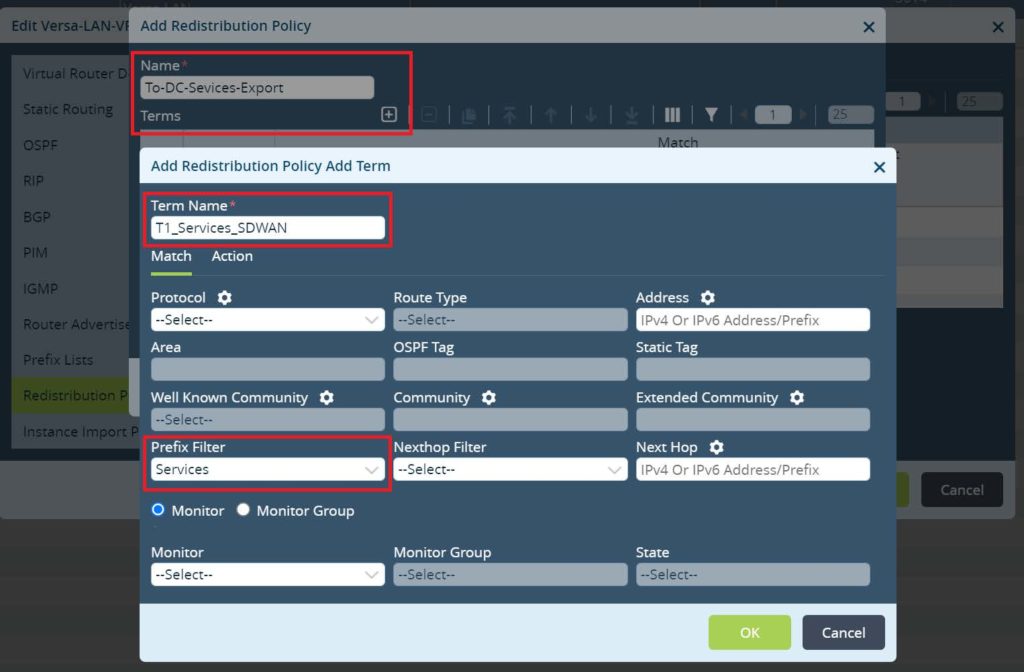Open the Prefix Filter dropdown showing Services
This screenshot has width=1024, height=672.
(x=267, y=469)
